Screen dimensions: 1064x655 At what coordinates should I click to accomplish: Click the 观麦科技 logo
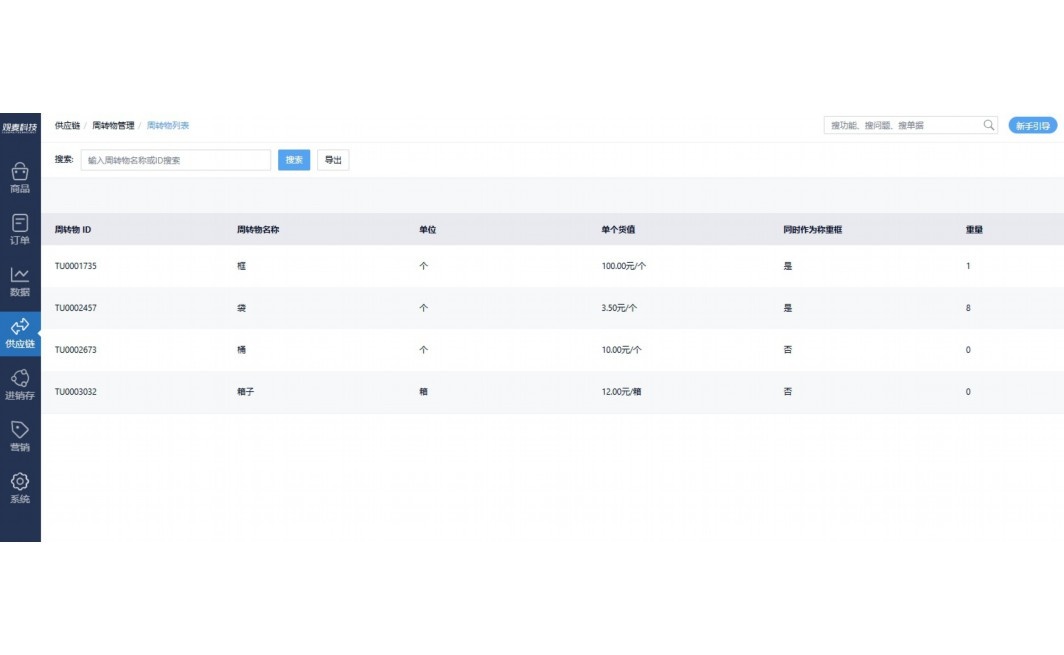[20, 127]
